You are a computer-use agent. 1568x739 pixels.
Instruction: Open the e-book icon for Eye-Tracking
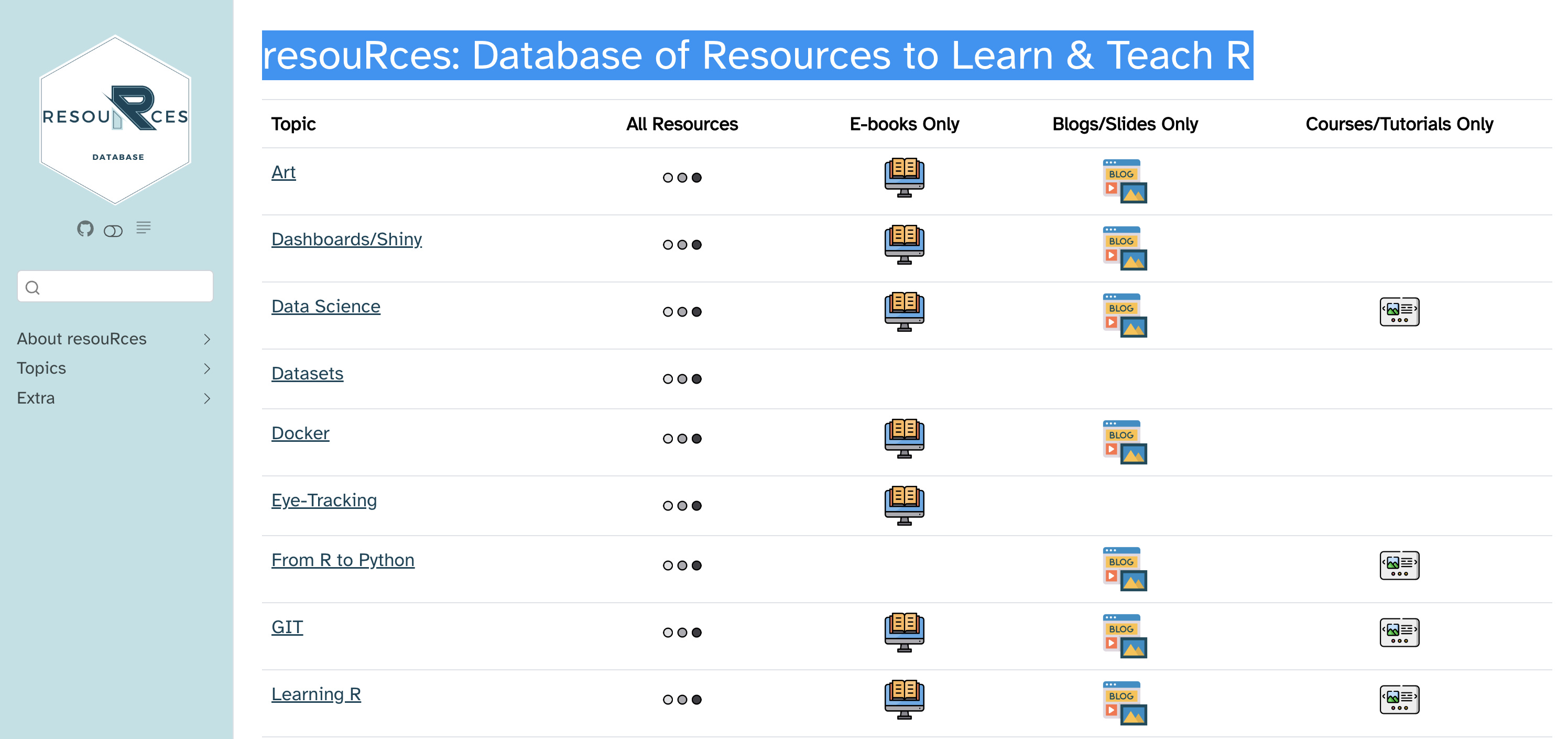(x=905, y=505)
